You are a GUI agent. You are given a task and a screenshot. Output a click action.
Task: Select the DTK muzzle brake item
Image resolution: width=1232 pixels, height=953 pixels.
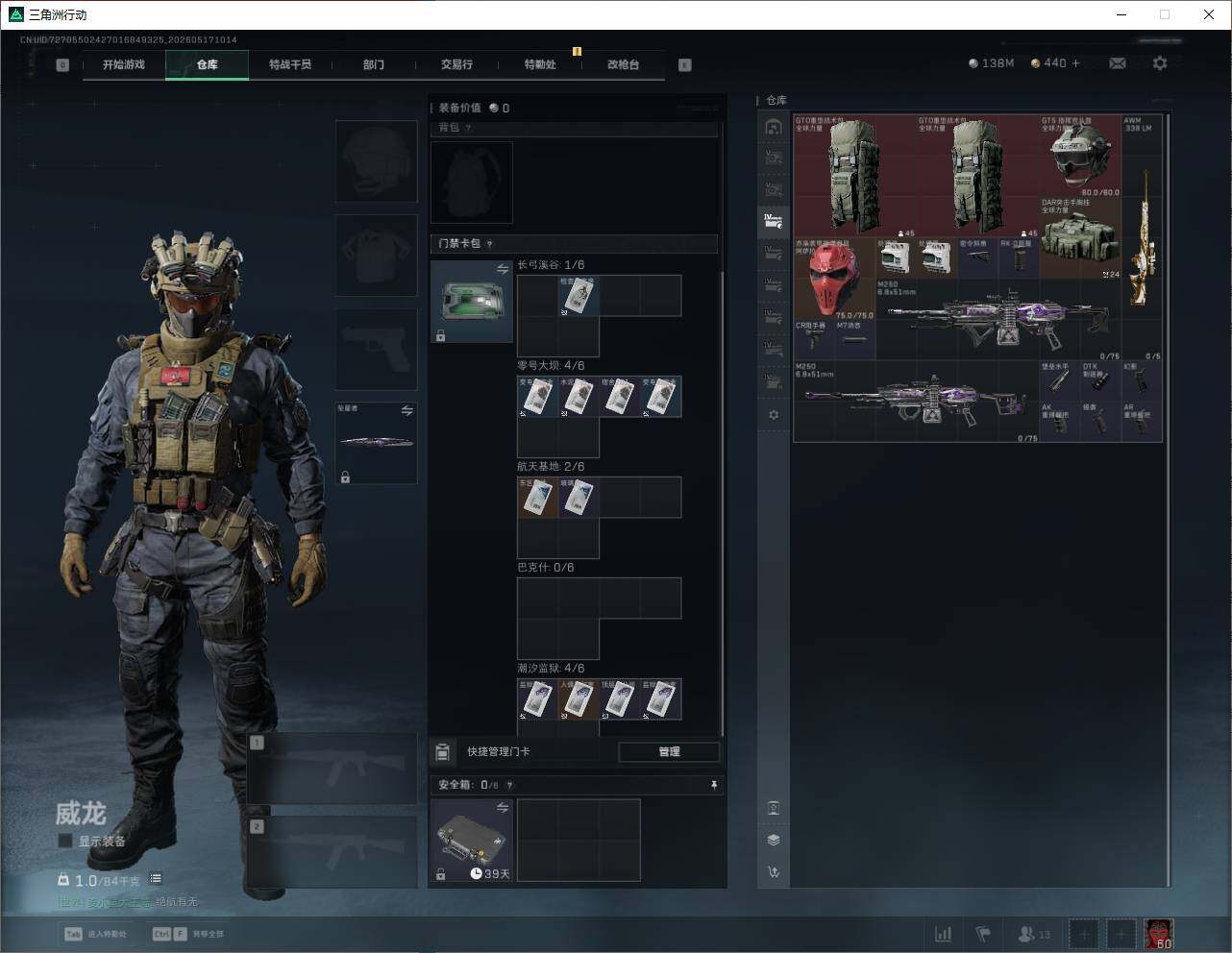click(x=1100, y=380)
